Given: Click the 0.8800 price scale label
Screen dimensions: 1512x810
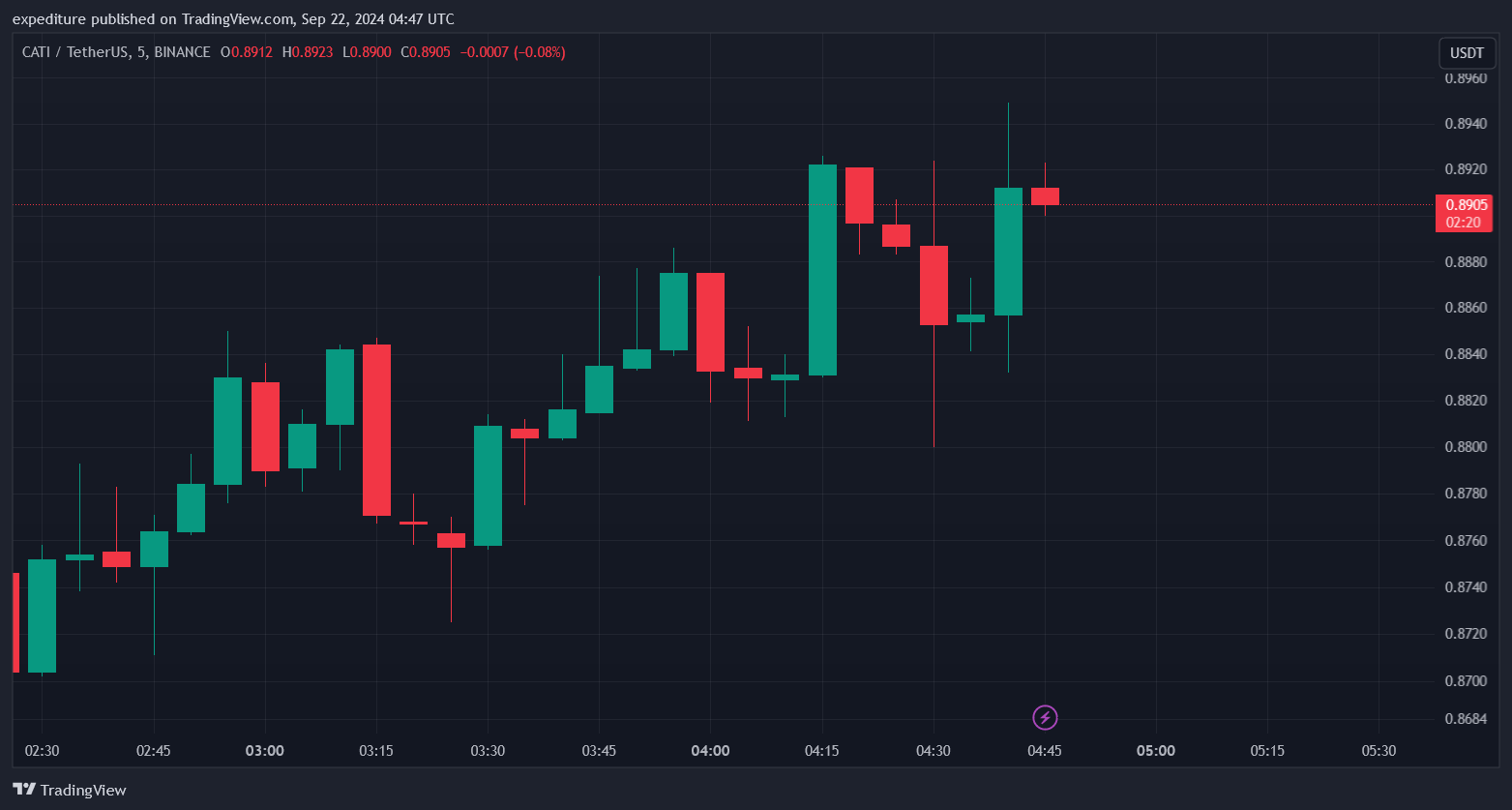Looking at the screenshot, I should pos(1466,447).
